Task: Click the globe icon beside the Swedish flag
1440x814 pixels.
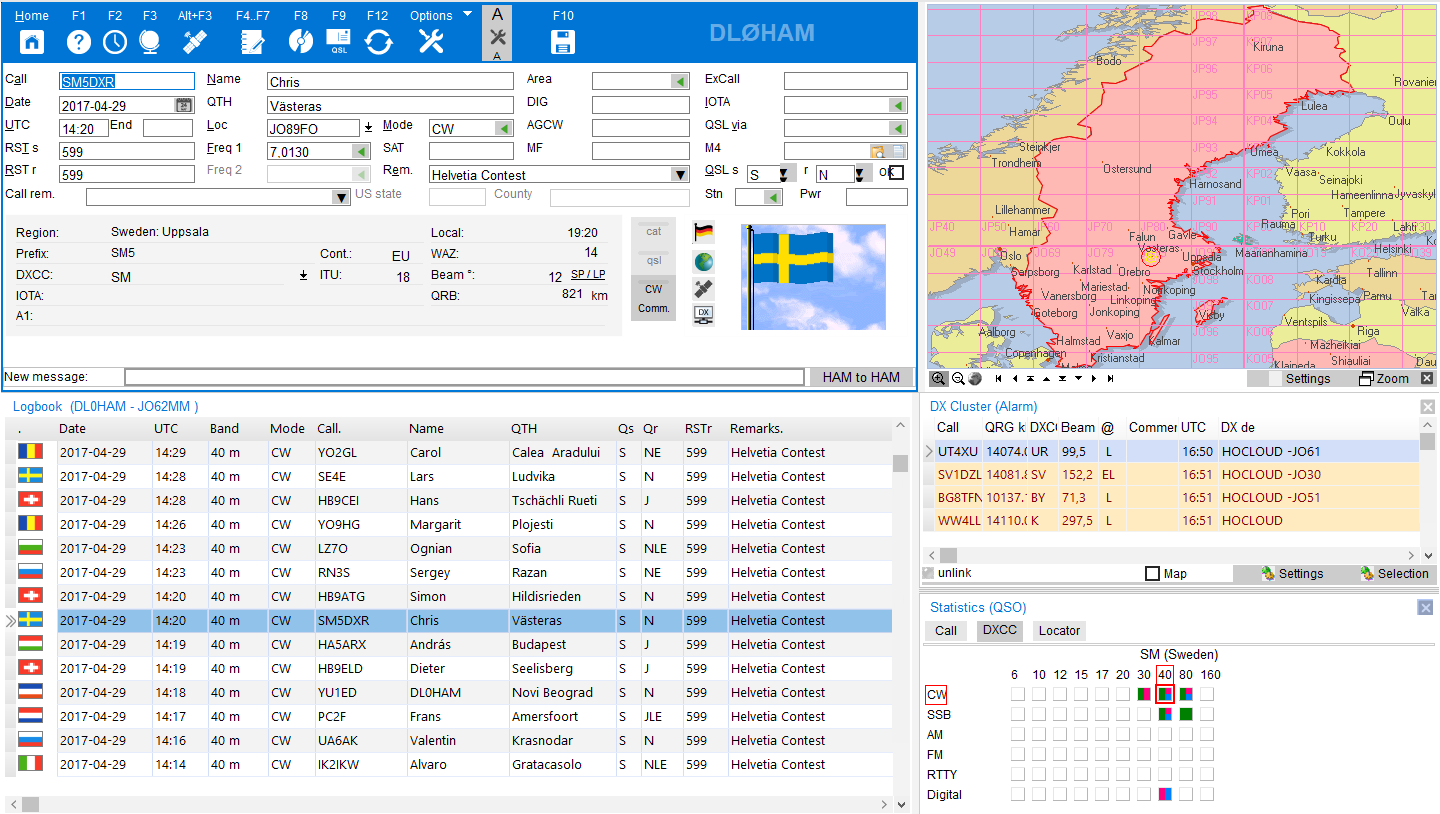Action: 703,261
